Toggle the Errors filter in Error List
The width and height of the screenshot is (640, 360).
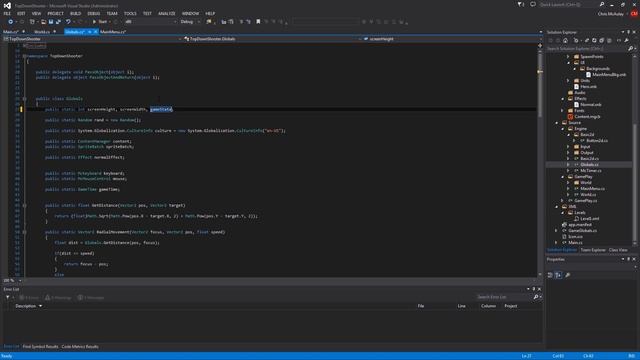click(29, 298)
